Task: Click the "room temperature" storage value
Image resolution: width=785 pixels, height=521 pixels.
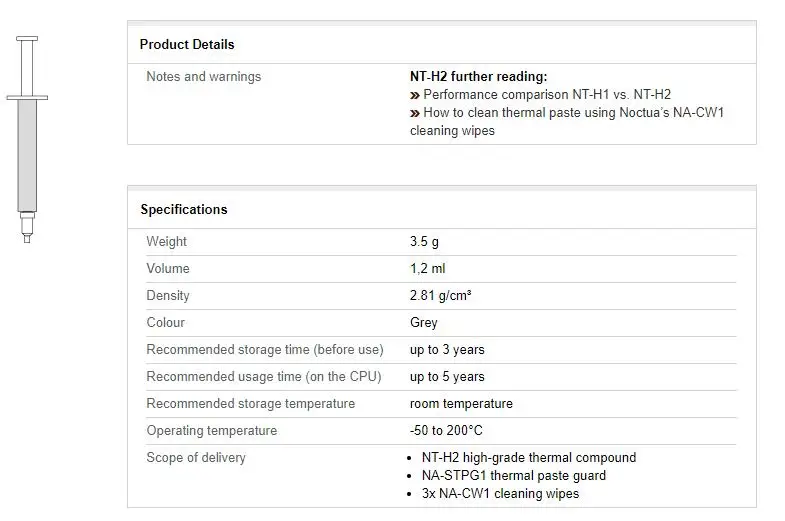Action: pyautogui.click(x=461, y=403)
